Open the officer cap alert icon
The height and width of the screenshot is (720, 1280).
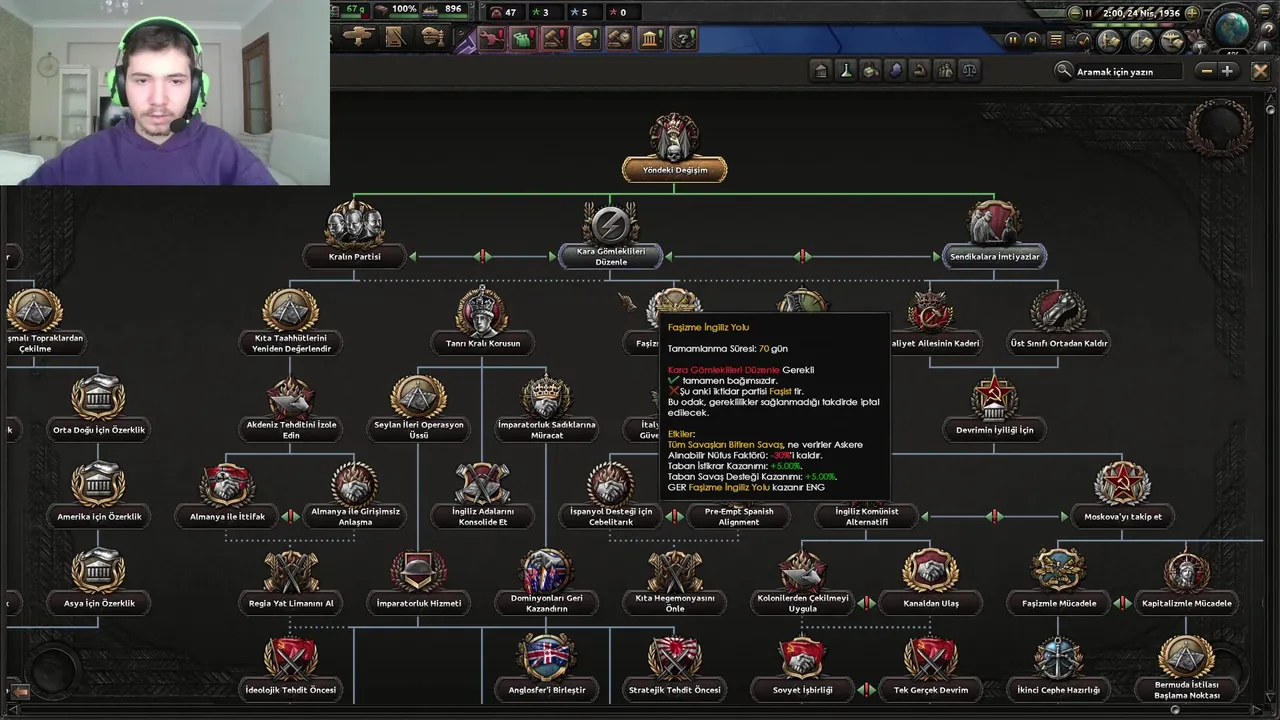[x=587, y=39]
